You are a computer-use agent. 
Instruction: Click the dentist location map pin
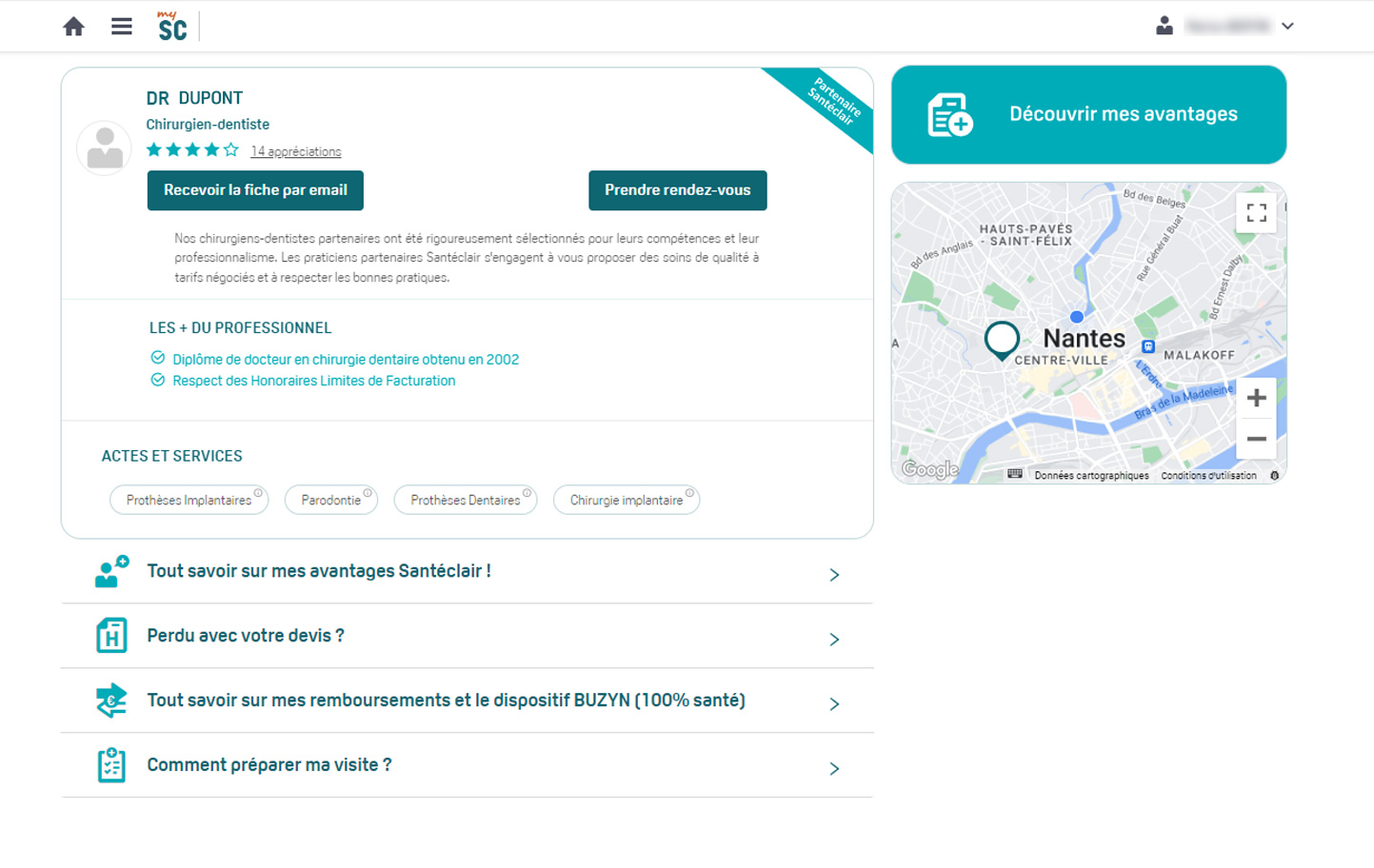tap(1002, 339)
